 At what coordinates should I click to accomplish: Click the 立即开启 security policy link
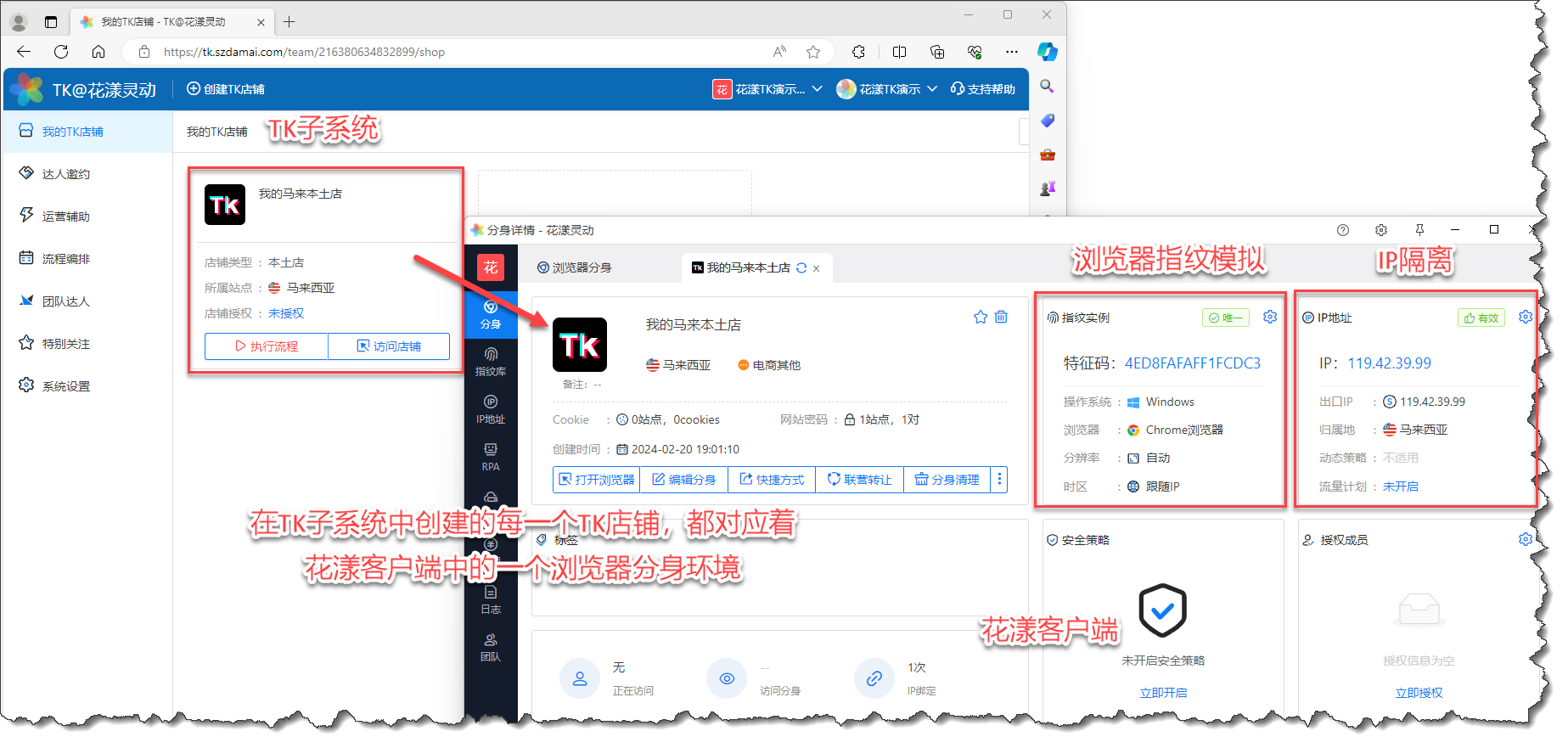tap(1163, 693)
